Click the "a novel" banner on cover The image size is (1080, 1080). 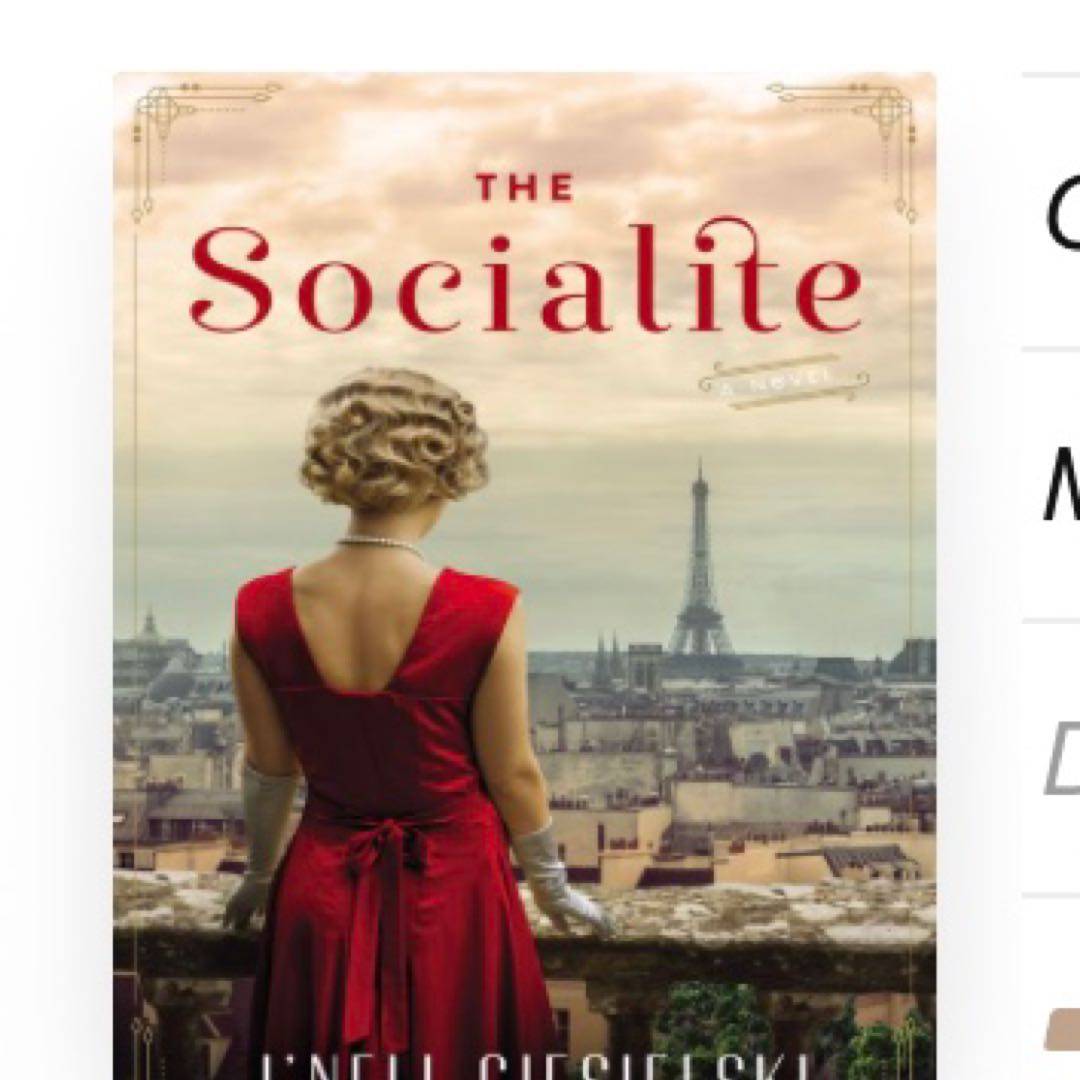(x=784, y=381)
